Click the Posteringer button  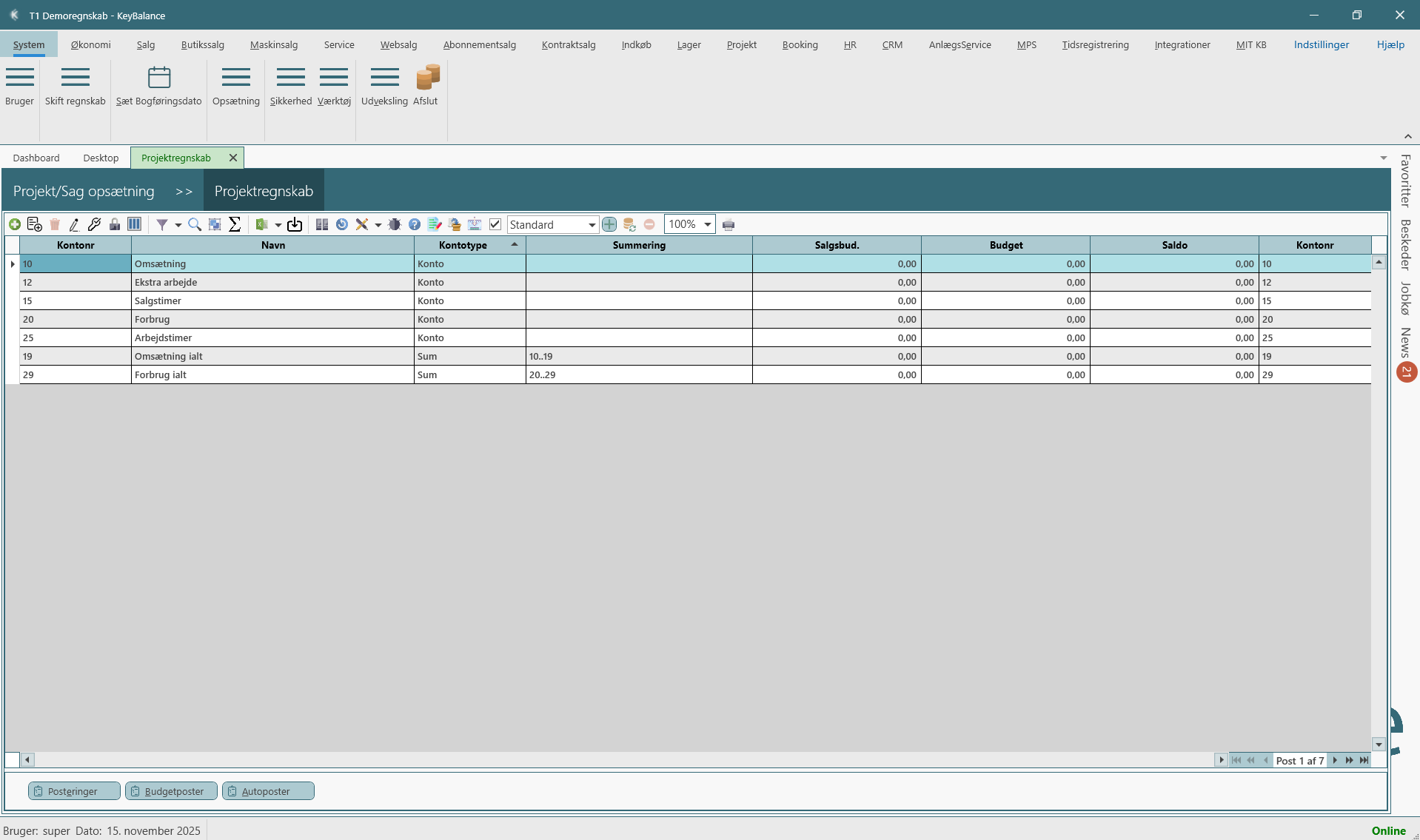pos(74,791)
